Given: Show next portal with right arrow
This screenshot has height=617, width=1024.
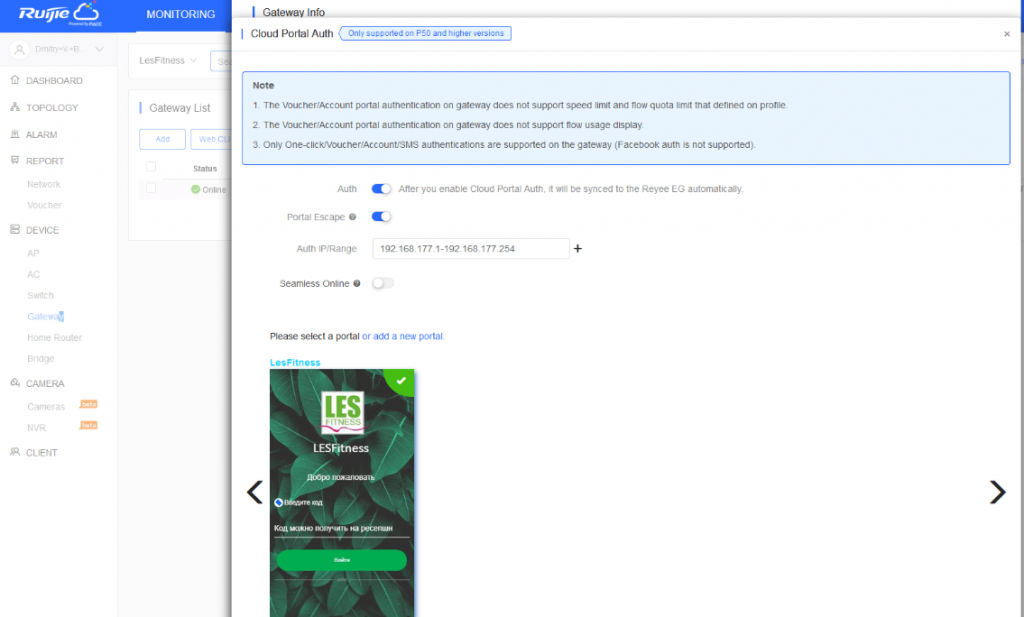Looking at the screenshot, I should [996, 491].
